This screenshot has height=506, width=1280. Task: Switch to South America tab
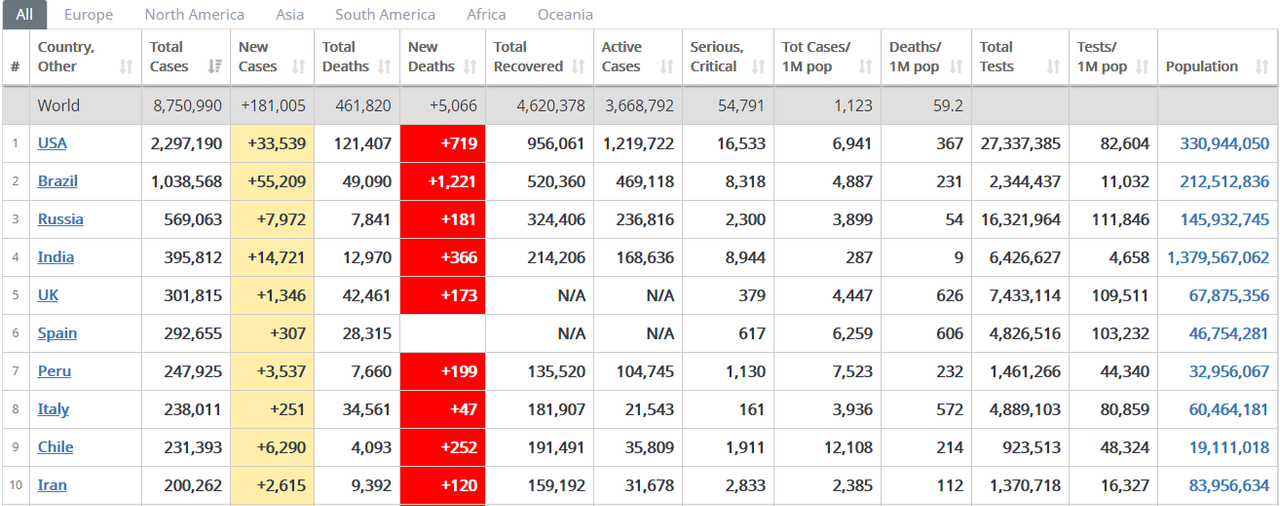(385, 15)
